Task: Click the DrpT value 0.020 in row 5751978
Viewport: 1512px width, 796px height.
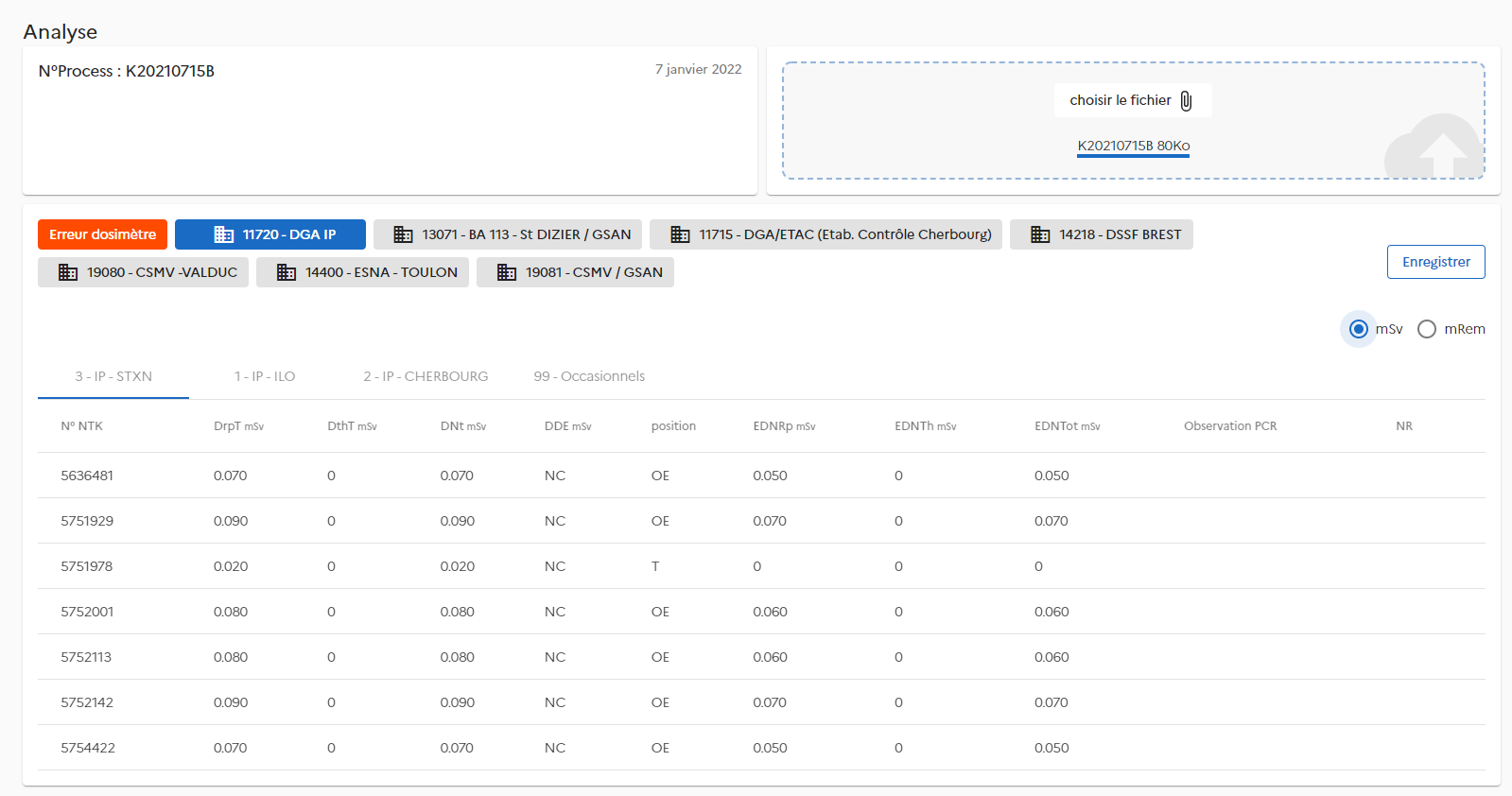Action: point(231,566)
